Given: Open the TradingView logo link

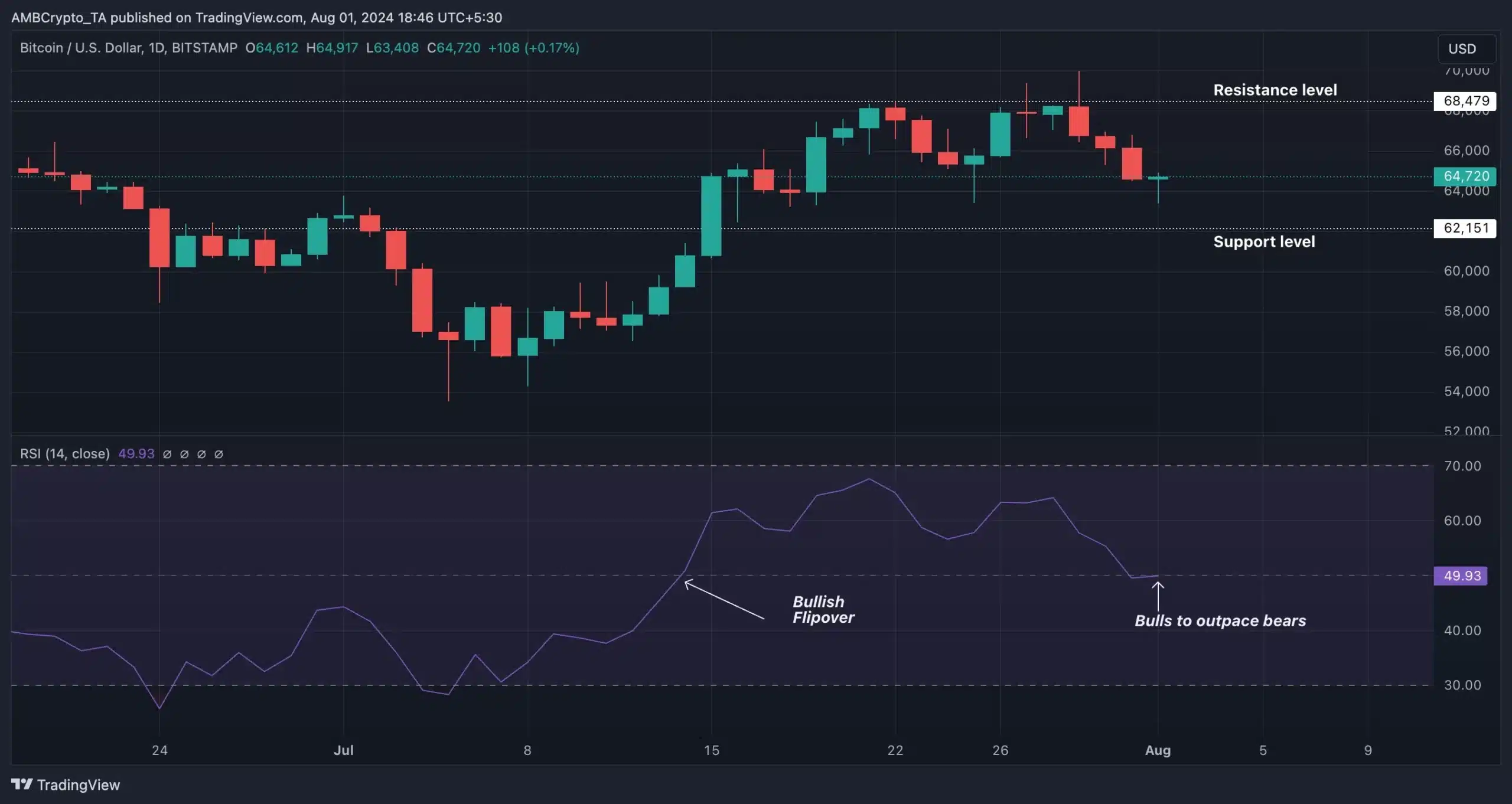Looking at the screenshot, I should [66, 785].
